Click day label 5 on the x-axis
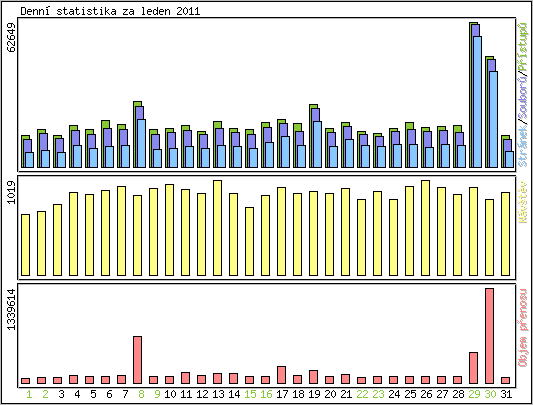 [x=93, y=394]
